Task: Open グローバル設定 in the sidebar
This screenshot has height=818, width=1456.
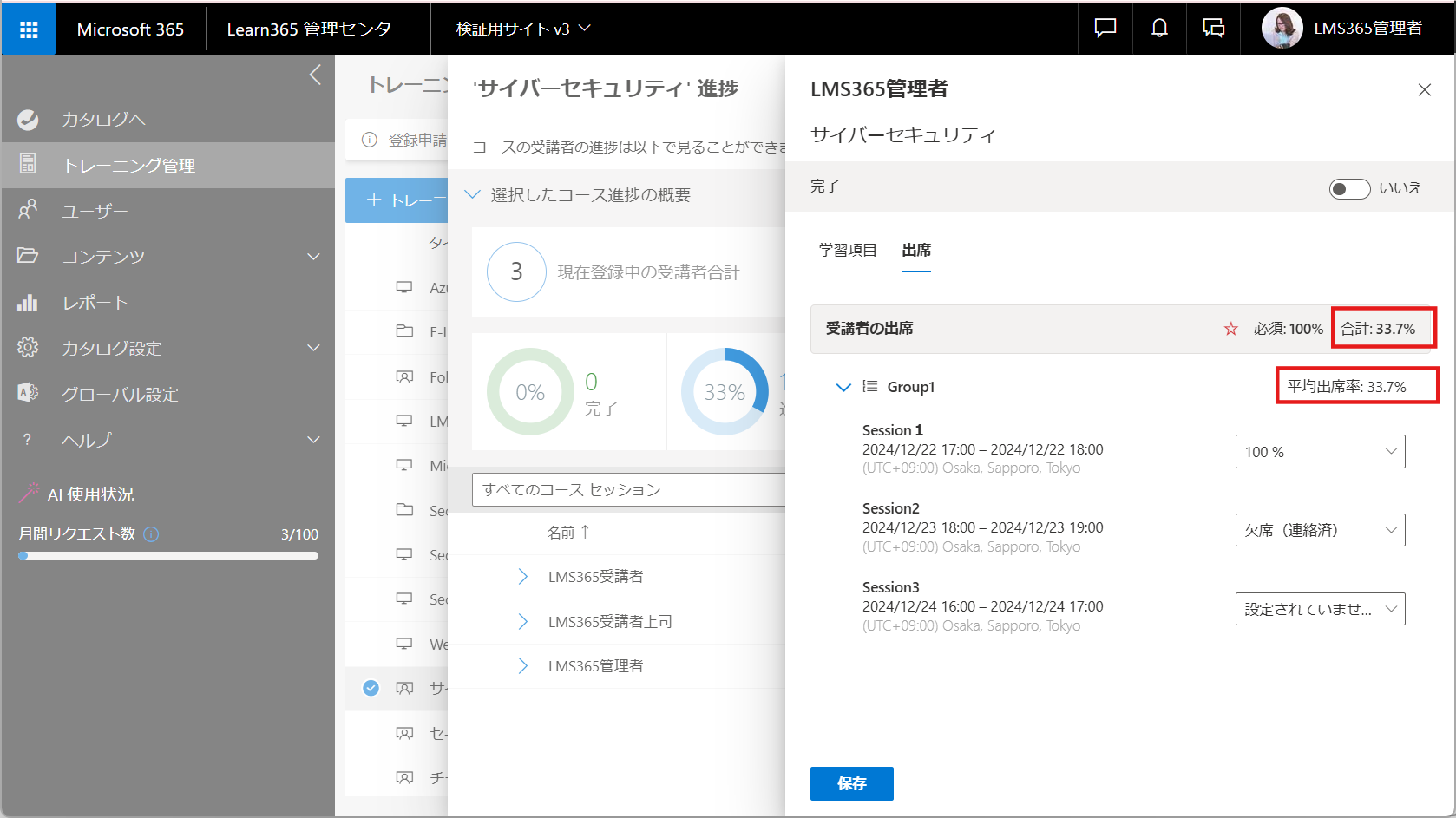Action: [x=168, y=394]
